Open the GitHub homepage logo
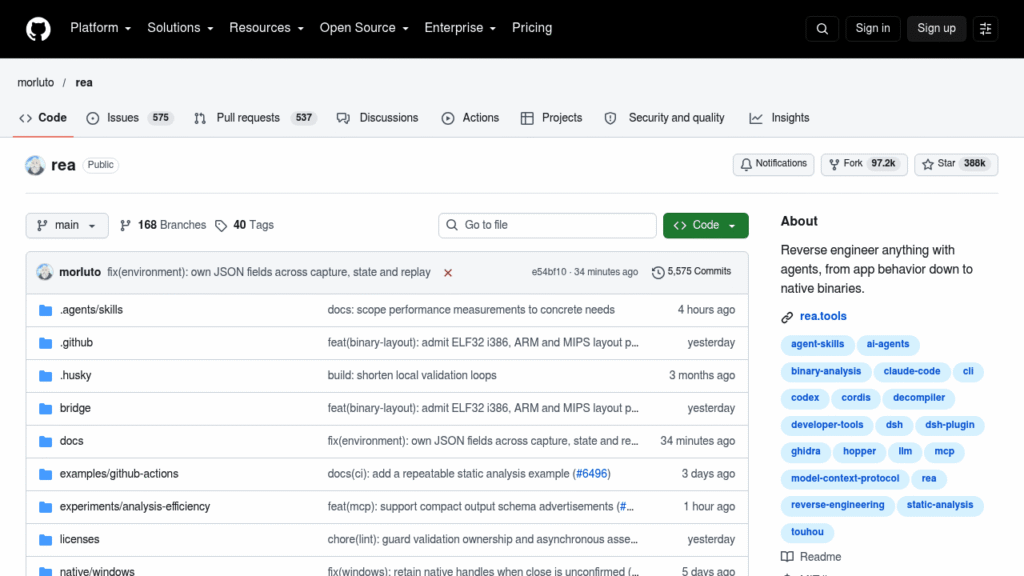 [38, 29]
